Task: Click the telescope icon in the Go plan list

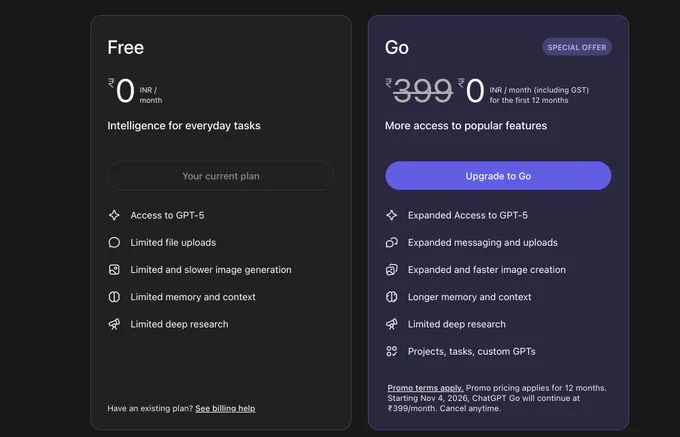Action: point(392,324)
